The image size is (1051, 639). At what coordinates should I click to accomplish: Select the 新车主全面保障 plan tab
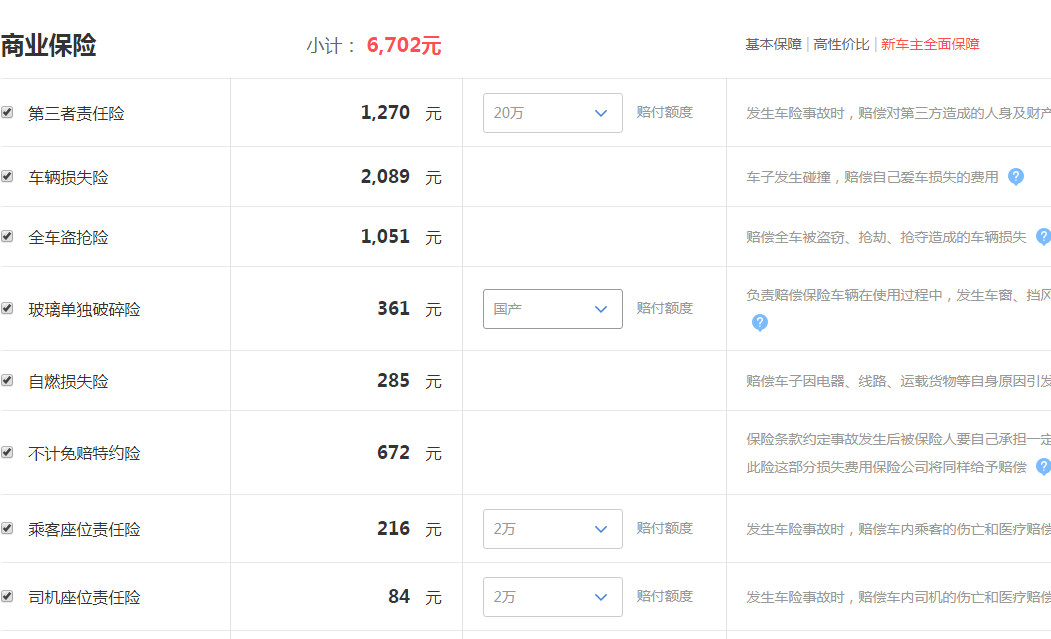pos(930,44)
